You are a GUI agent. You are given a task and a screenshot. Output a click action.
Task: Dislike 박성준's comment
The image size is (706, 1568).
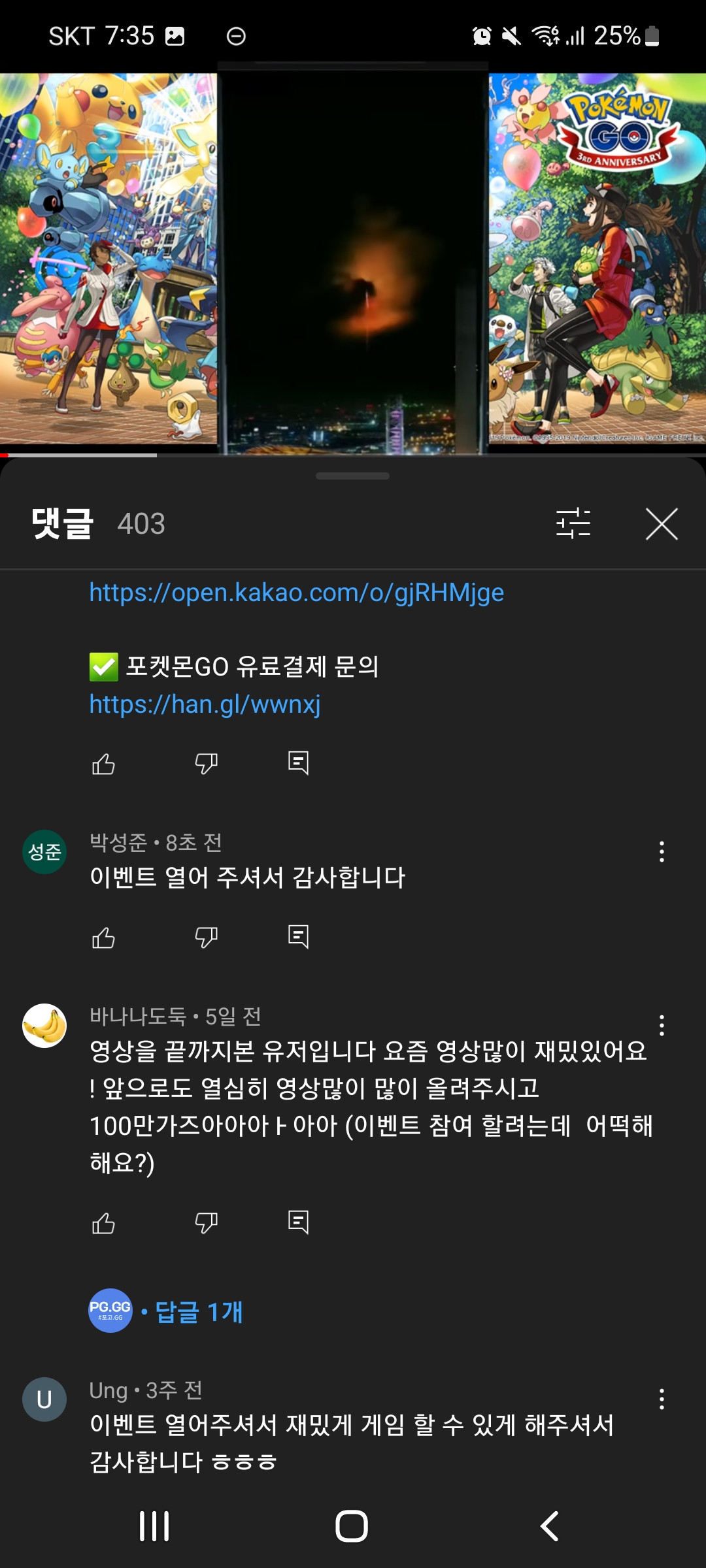click(x=206, y=938)
